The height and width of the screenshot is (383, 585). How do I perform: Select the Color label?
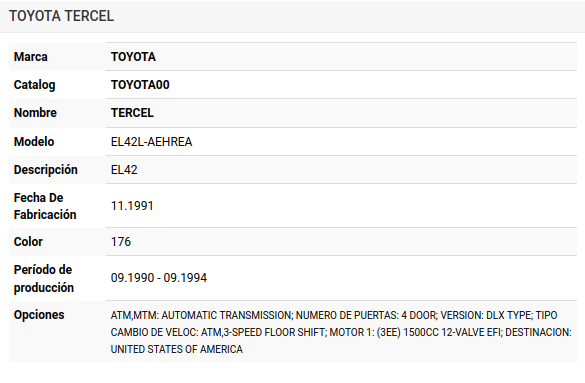pos(28,242)
